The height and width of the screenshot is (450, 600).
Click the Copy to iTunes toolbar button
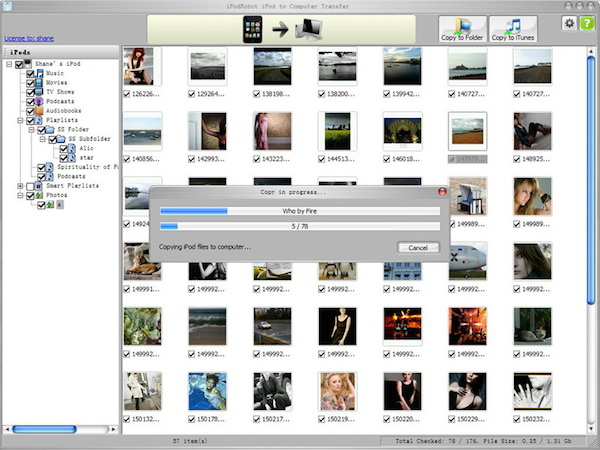(513, 28)
